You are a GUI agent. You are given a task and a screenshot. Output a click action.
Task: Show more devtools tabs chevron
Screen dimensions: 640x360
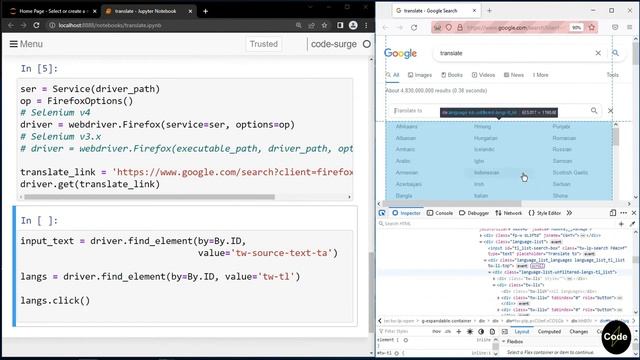(569, 213)
